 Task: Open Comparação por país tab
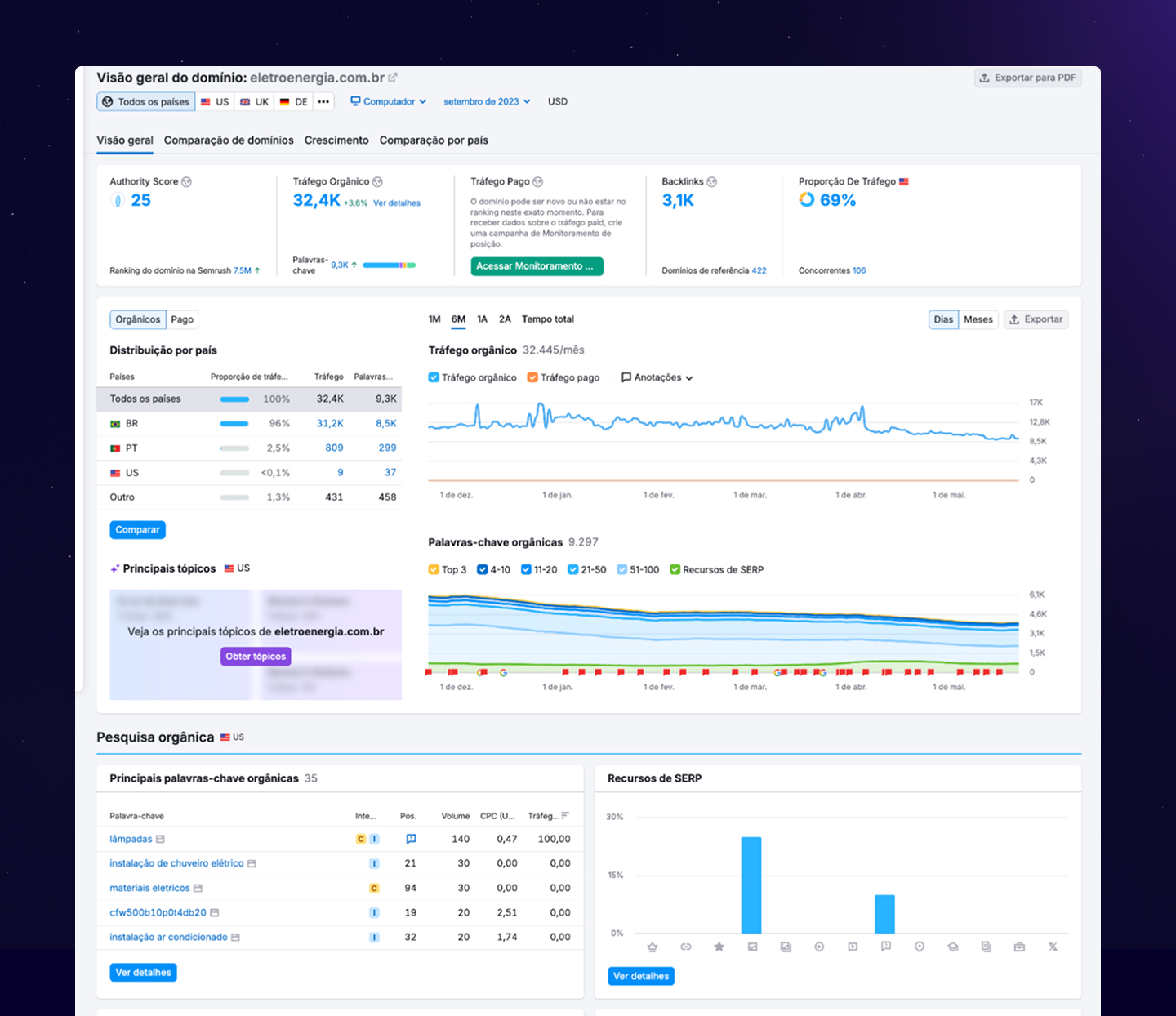tap(434, 140)
